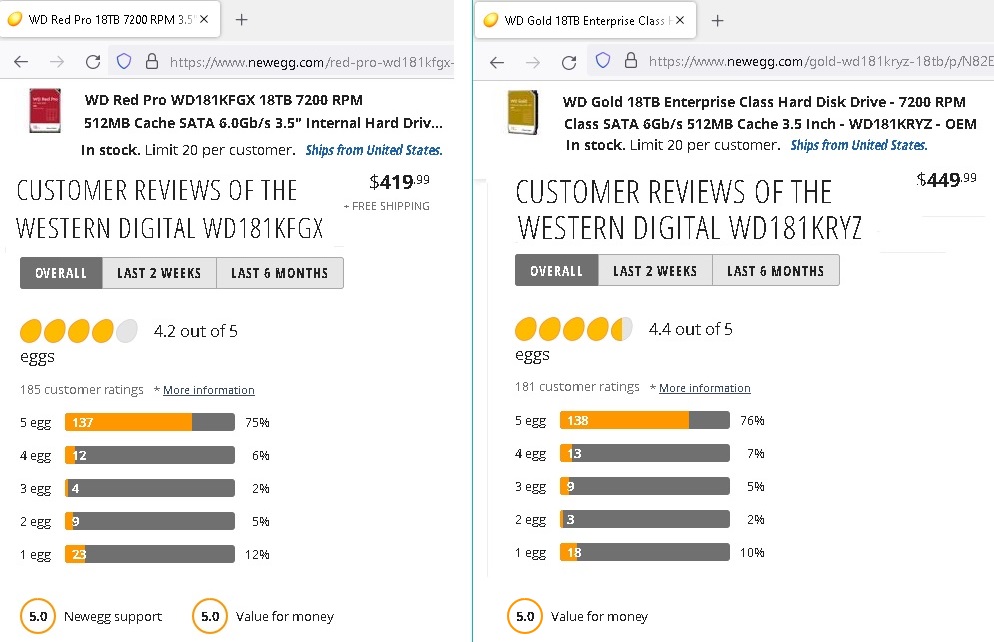The height and width of the screenshot is (642, 994).
Task: Open More information link under 181 ratings
Action: (x=704, y=388)
